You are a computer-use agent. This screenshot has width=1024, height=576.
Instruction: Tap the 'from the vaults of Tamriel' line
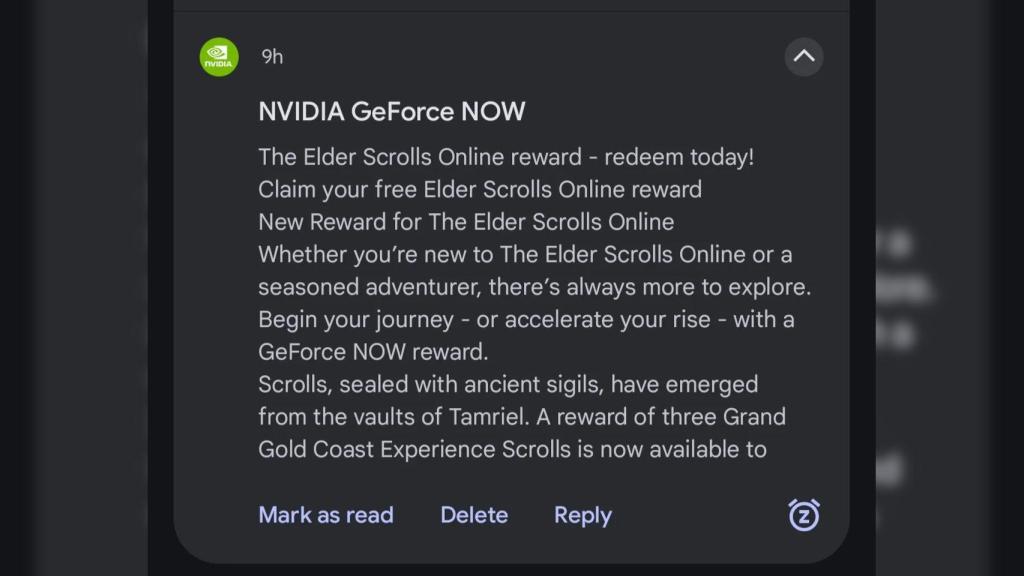[x=521, y=417]
